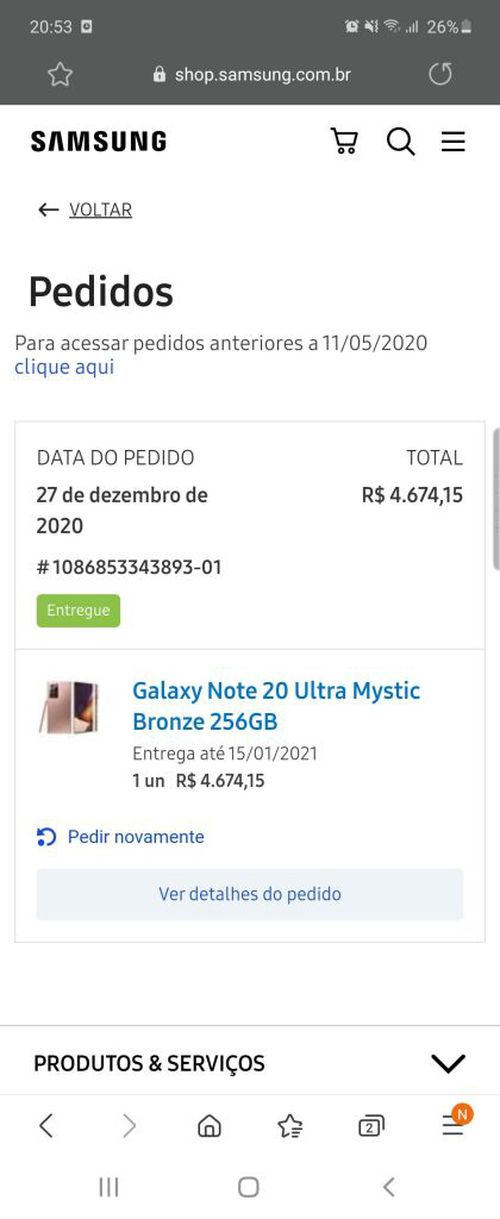Image resolution: width=500 pixels, height=1219 pixels.
Task: Tap Pedir novamente reorder link
Action: pyautogui.click(x=120, y=837)
